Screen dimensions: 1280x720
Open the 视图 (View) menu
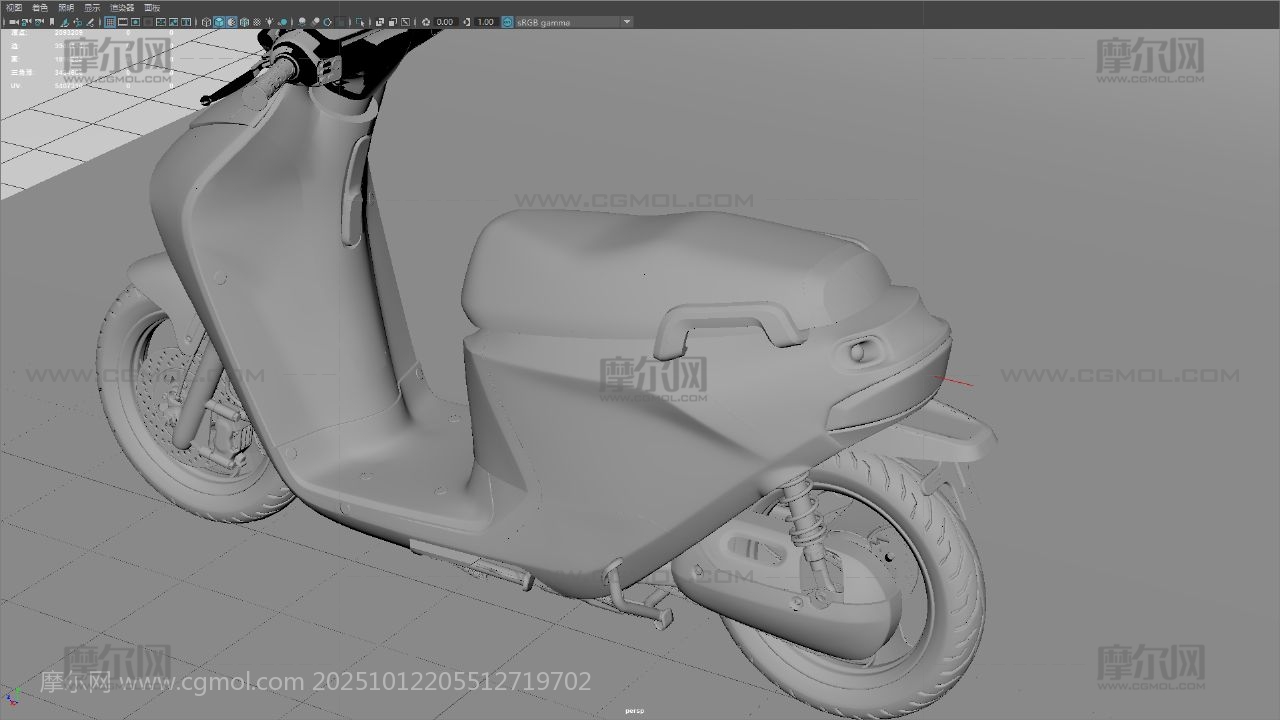tap(14, 7)
